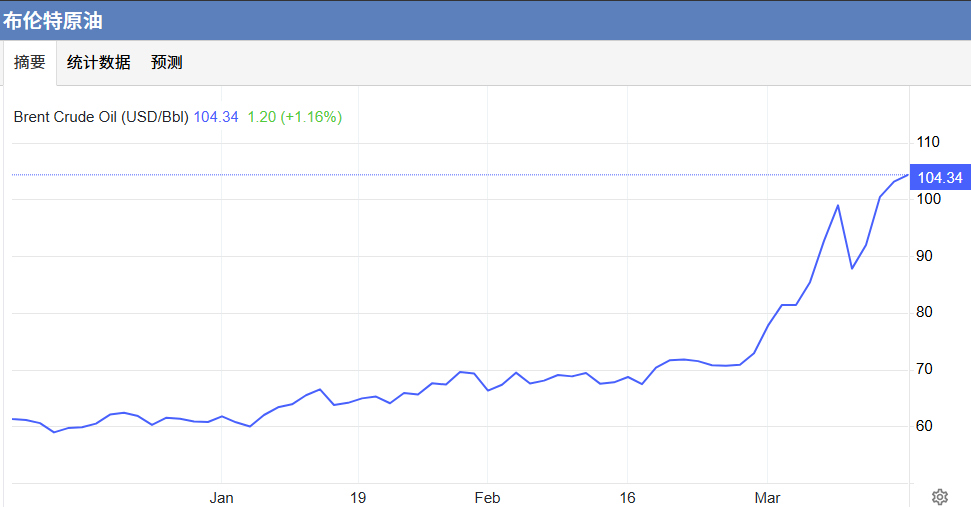Click the Brent Crude Oil (USD/Bbl) legend label
The height and width of the screenshot is (507, 971).
(x=101, y=117)
